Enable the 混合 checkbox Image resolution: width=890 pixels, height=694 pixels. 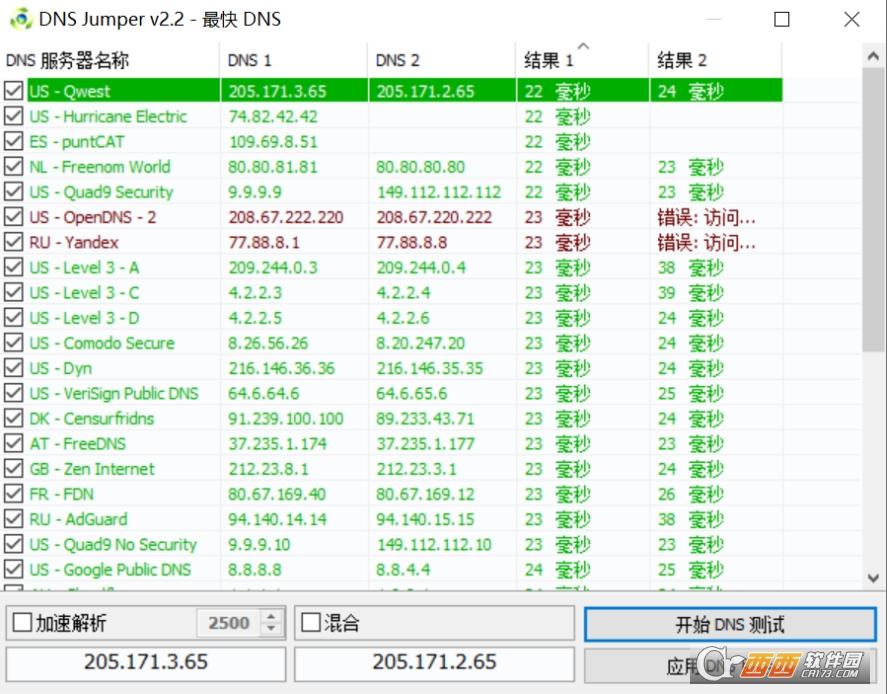pyautogui.click(x=310, y=623)
